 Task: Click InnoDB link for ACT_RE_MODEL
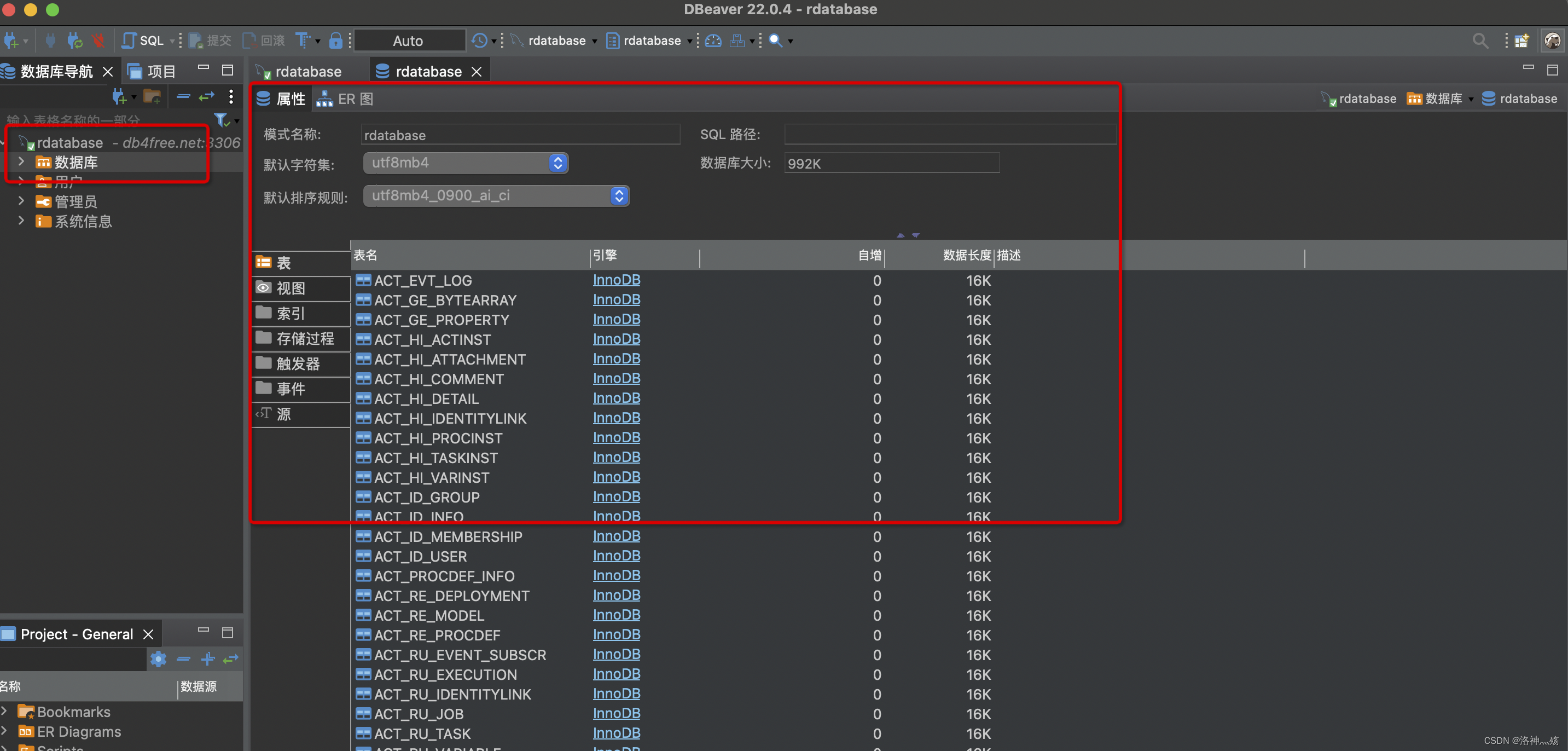[x=616, y=615]
